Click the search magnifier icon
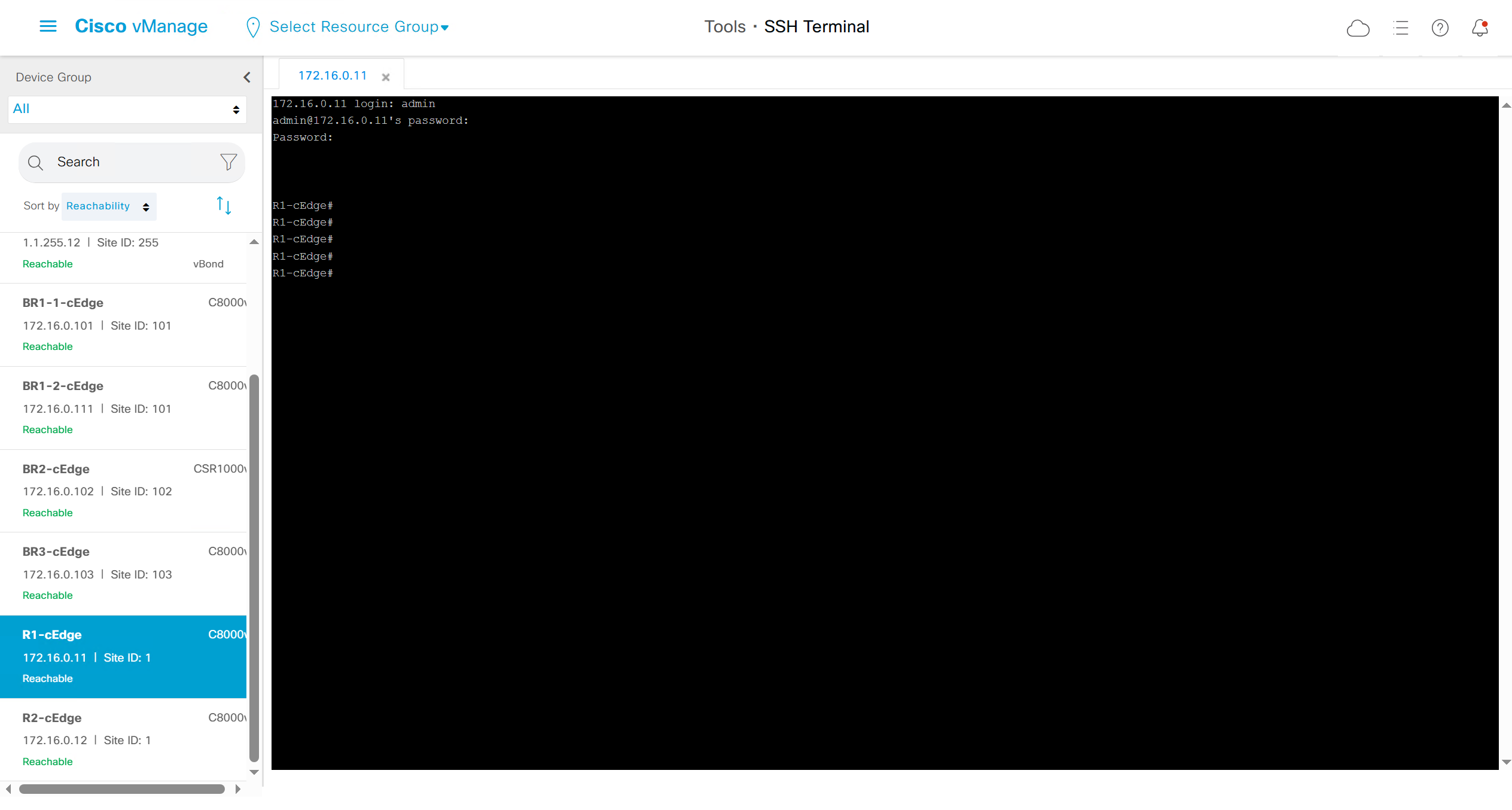Image resolution: width=1512 pixels, height=810 pixels. (36, 163)
